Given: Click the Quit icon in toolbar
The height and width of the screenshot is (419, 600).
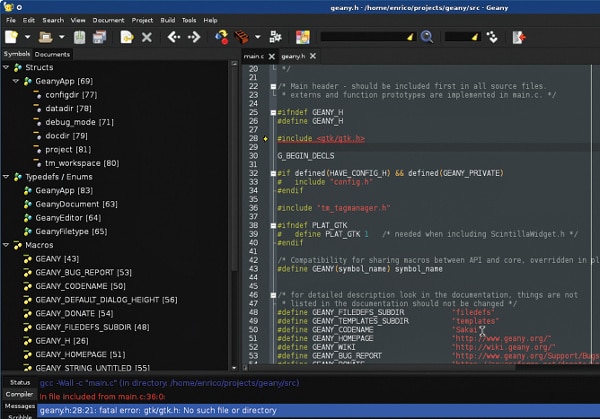Looking at the screenshot, I should click(x=518, y=37).
